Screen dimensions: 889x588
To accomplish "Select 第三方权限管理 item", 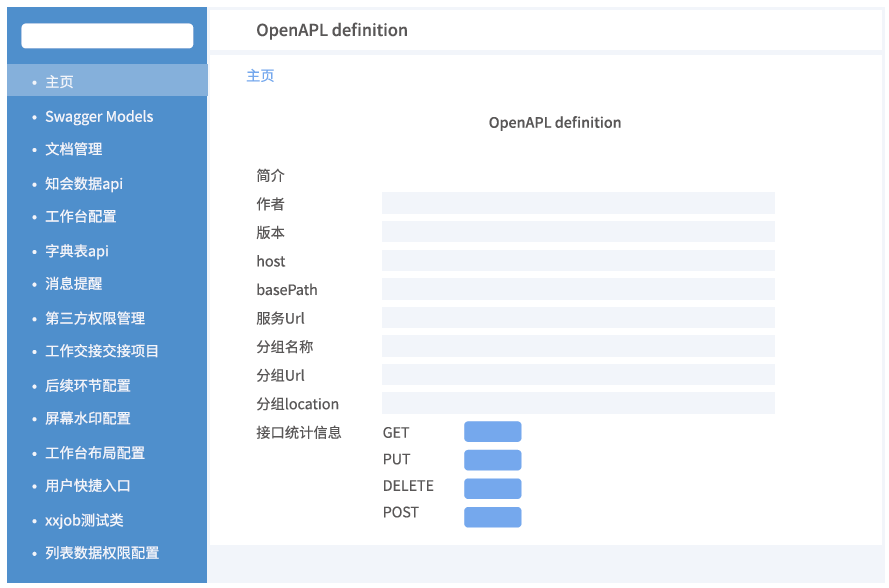I will [x=95, y=318].
